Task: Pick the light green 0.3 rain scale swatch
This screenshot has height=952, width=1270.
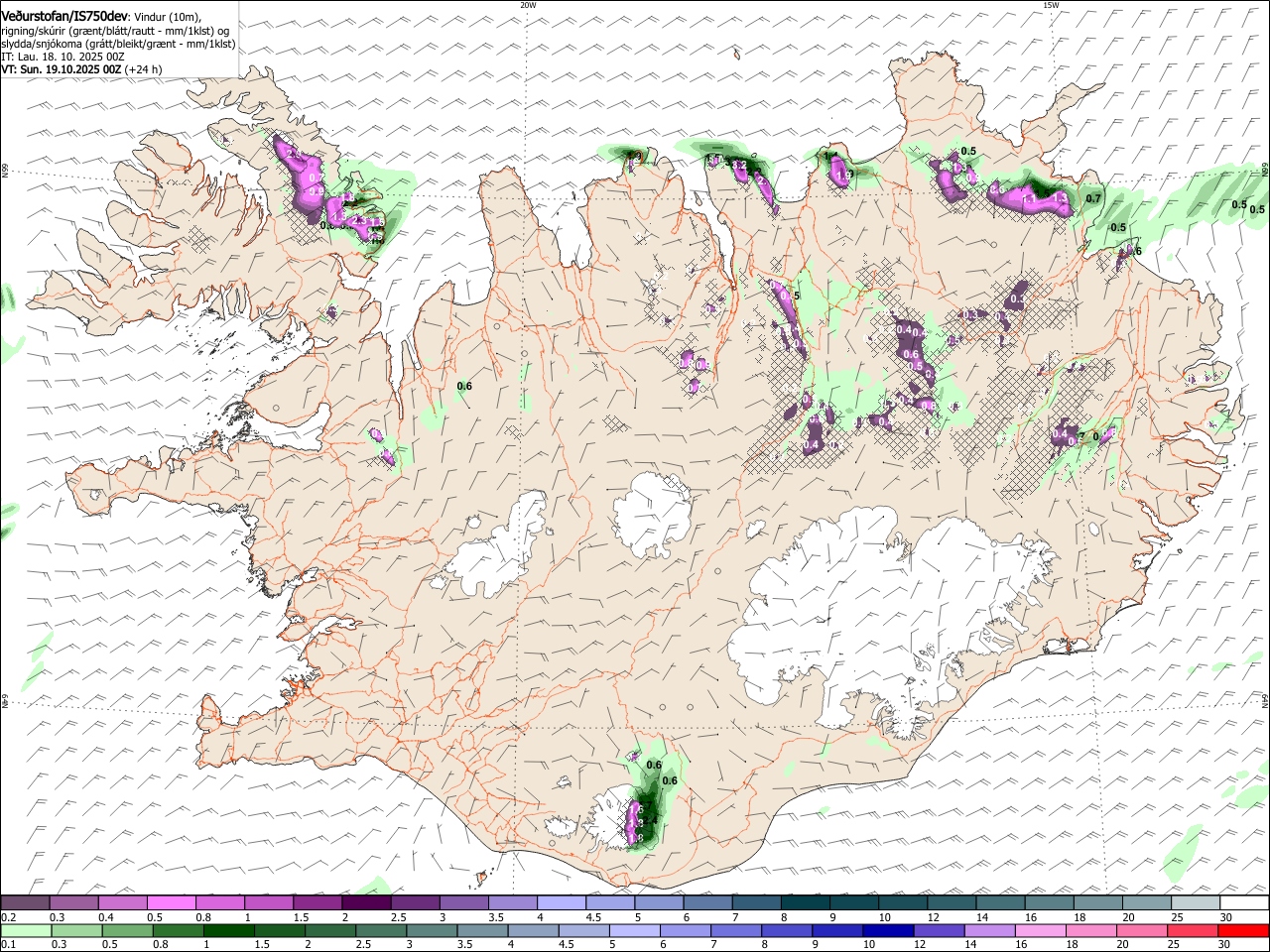Action: (x=75, y=931)
